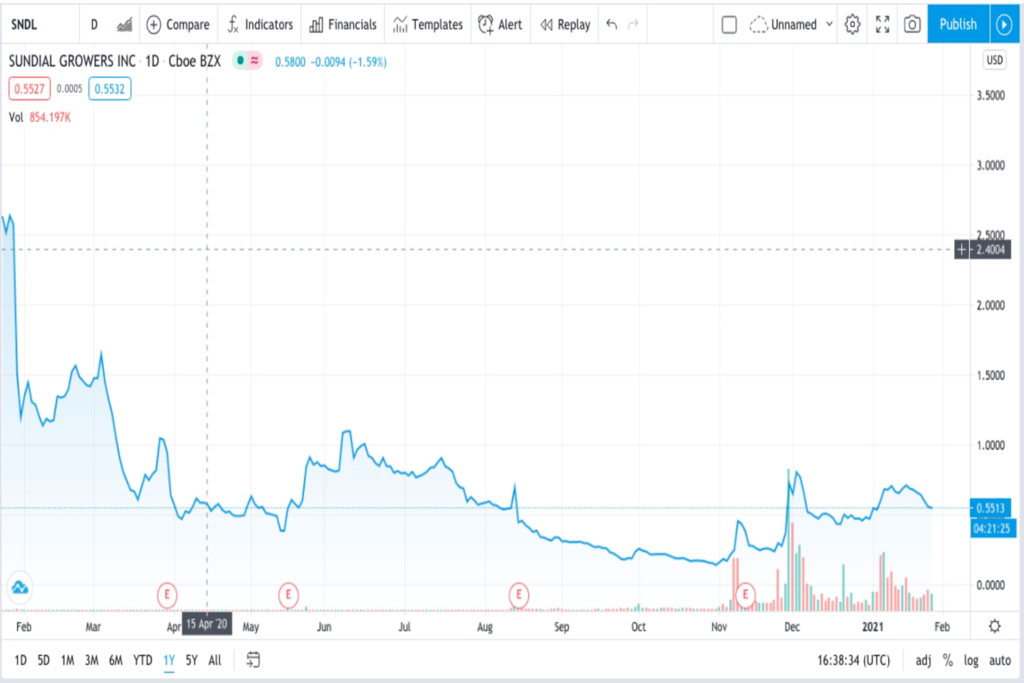Toggle the layout square checkbox
Image resolution: width=1024 pixels, height=683 pixels.
tap(729, 25)
